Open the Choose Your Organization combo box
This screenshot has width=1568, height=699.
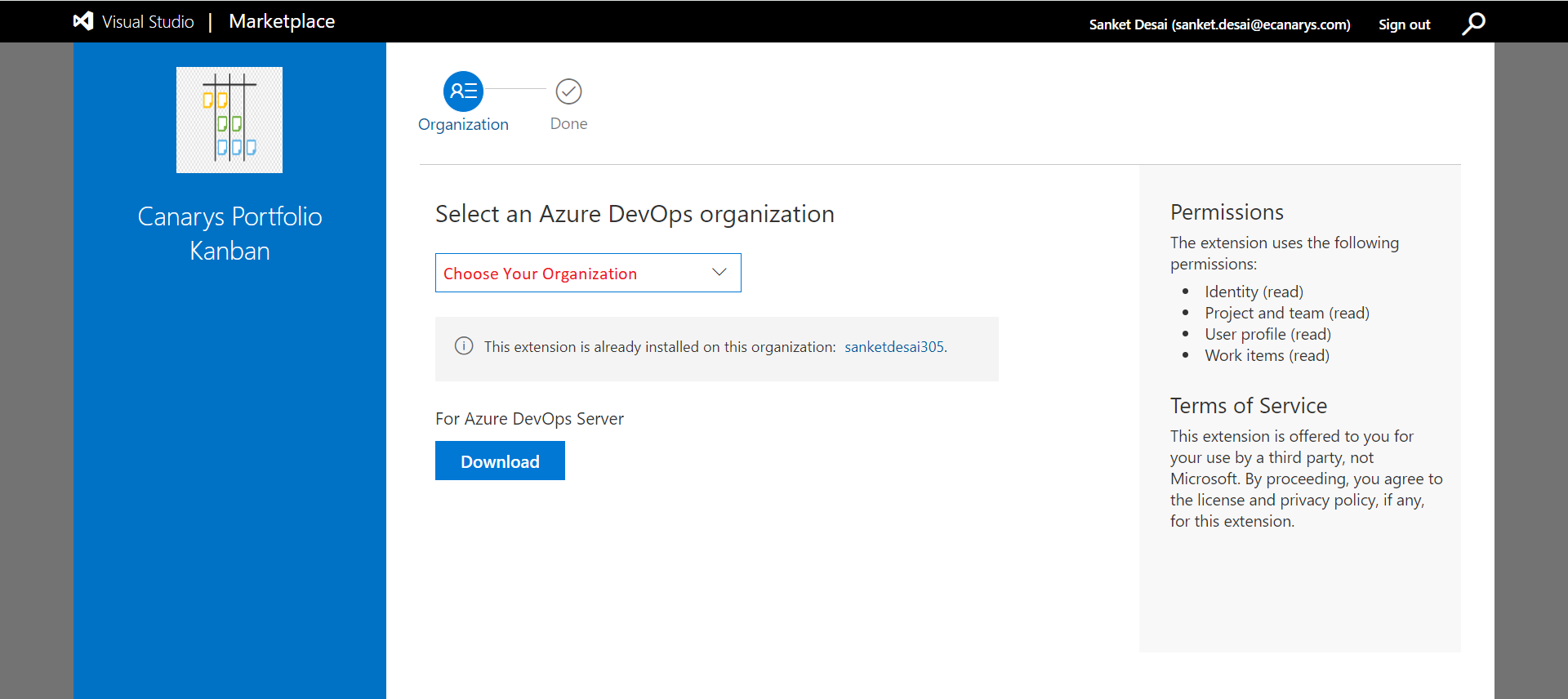[x=572, y=273]
